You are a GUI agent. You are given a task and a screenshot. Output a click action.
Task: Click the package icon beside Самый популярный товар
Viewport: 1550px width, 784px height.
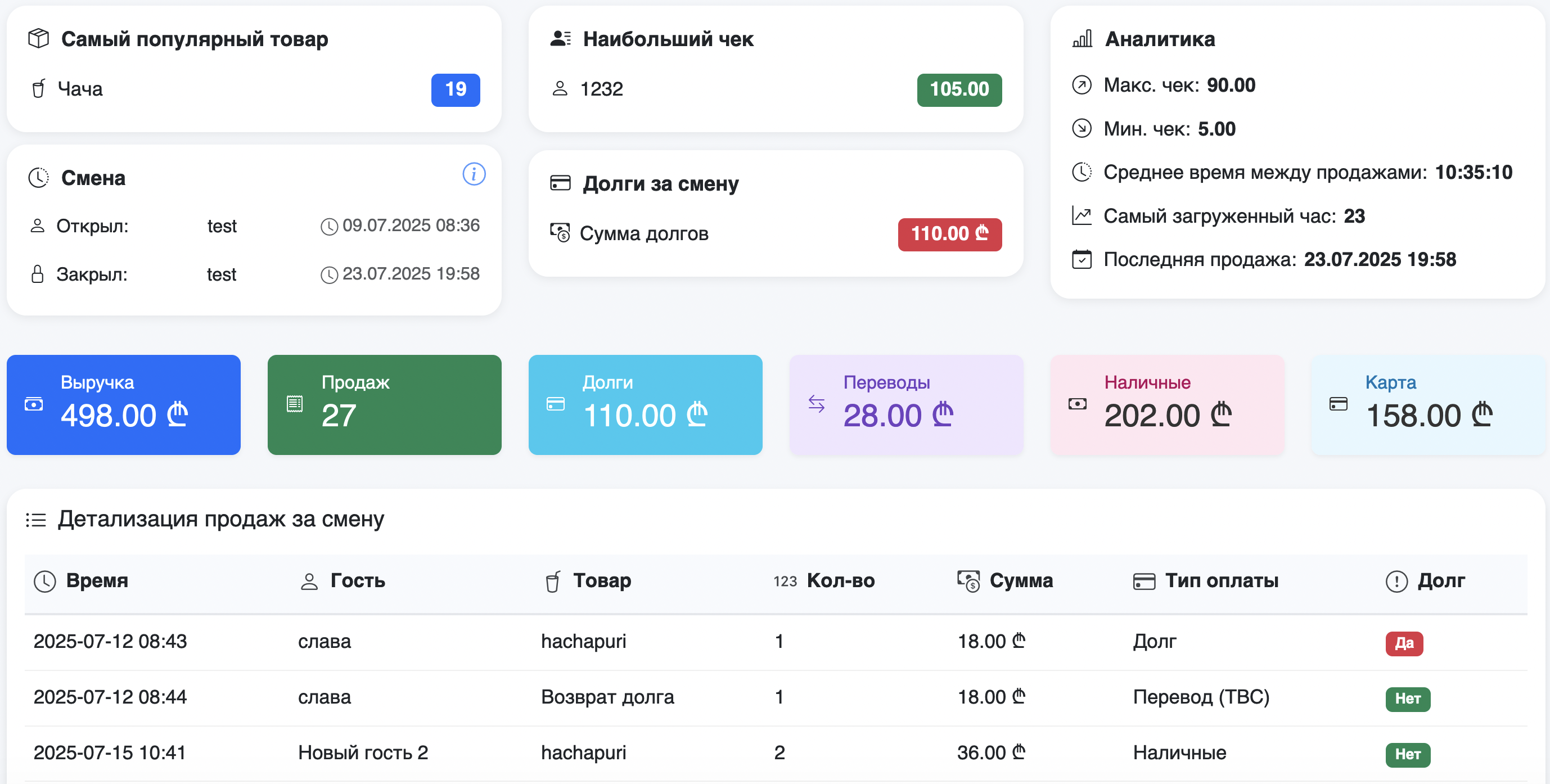point(38,39)
